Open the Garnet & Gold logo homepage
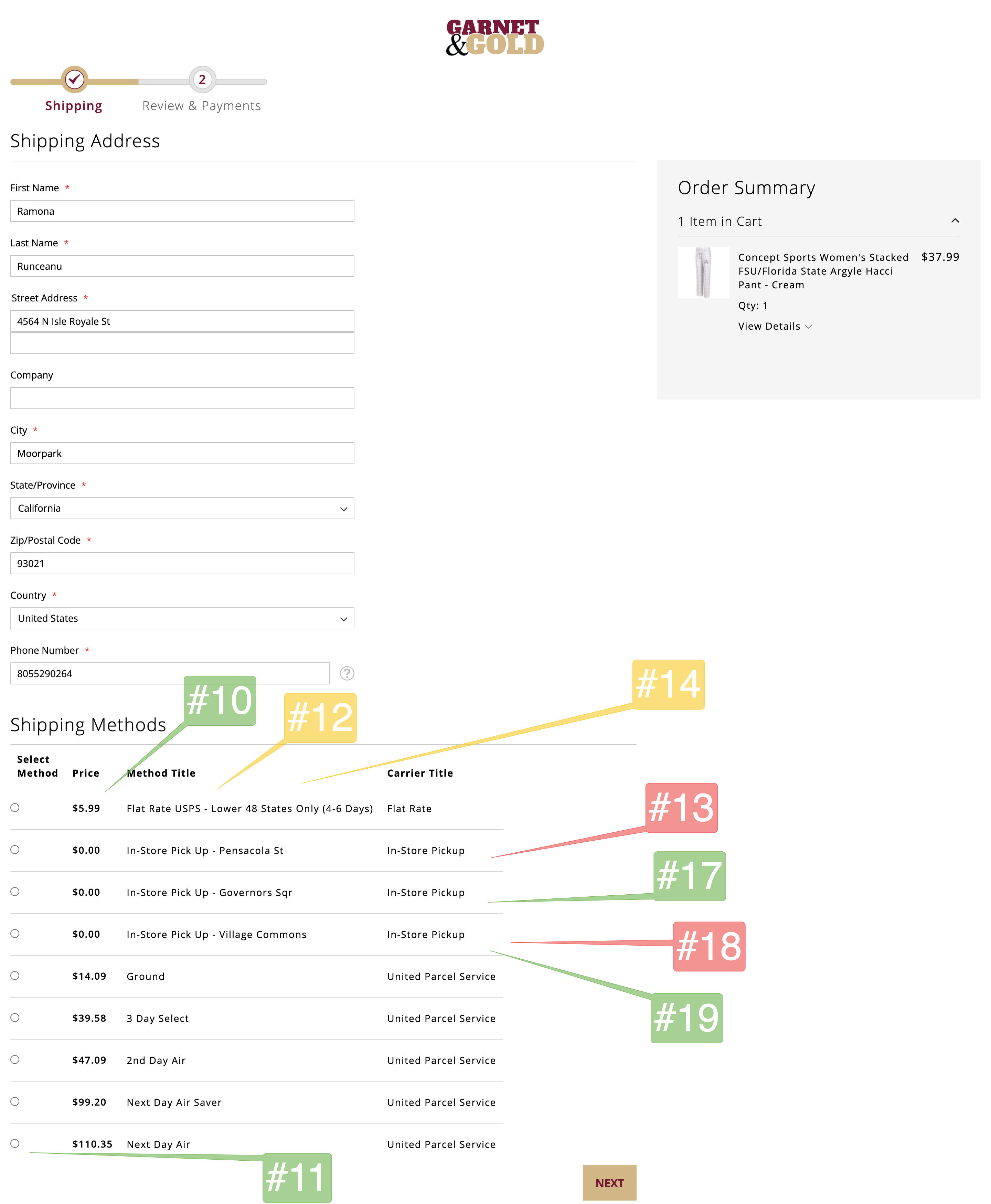This screenshot has height=1204, width=991. [x=494, y=37]
